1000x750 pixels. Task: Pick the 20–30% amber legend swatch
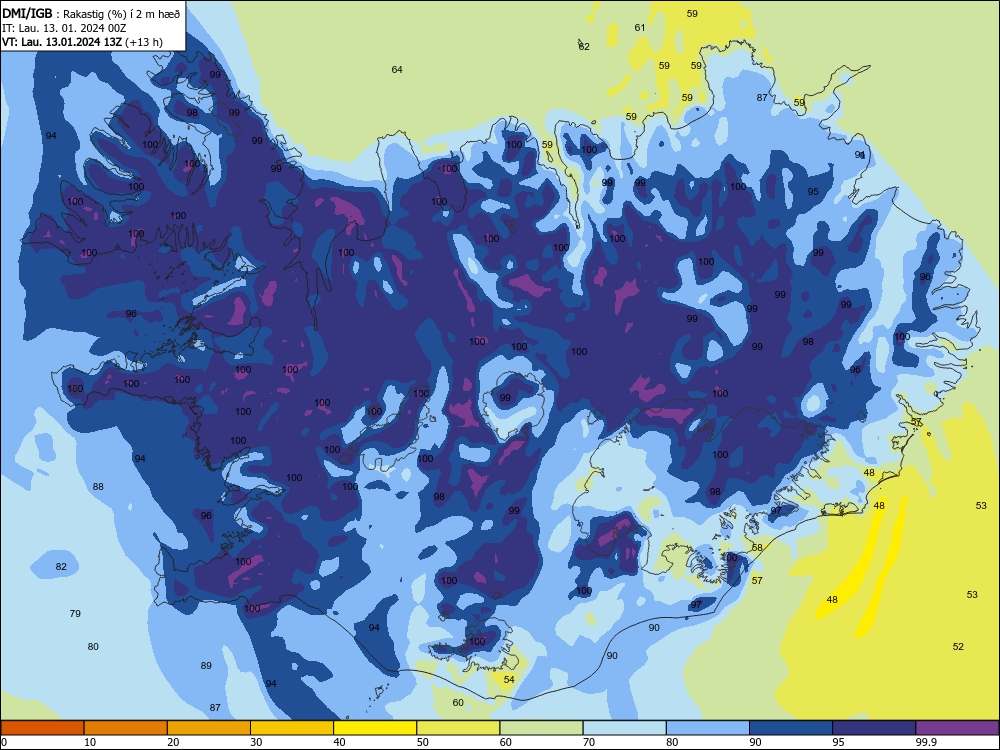tap(209, 728)
